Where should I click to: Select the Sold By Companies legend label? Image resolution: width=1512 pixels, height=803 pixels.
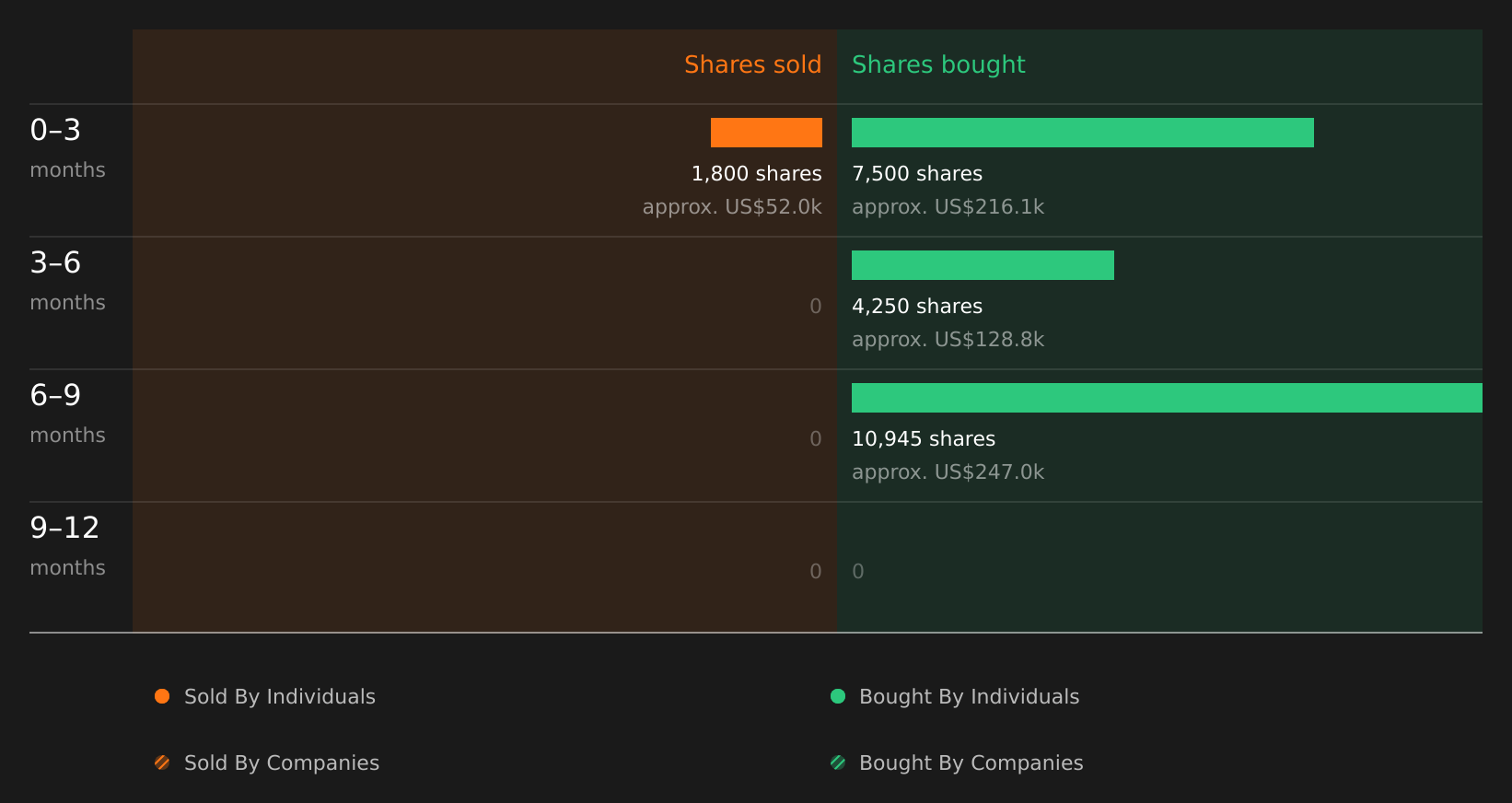282,763
